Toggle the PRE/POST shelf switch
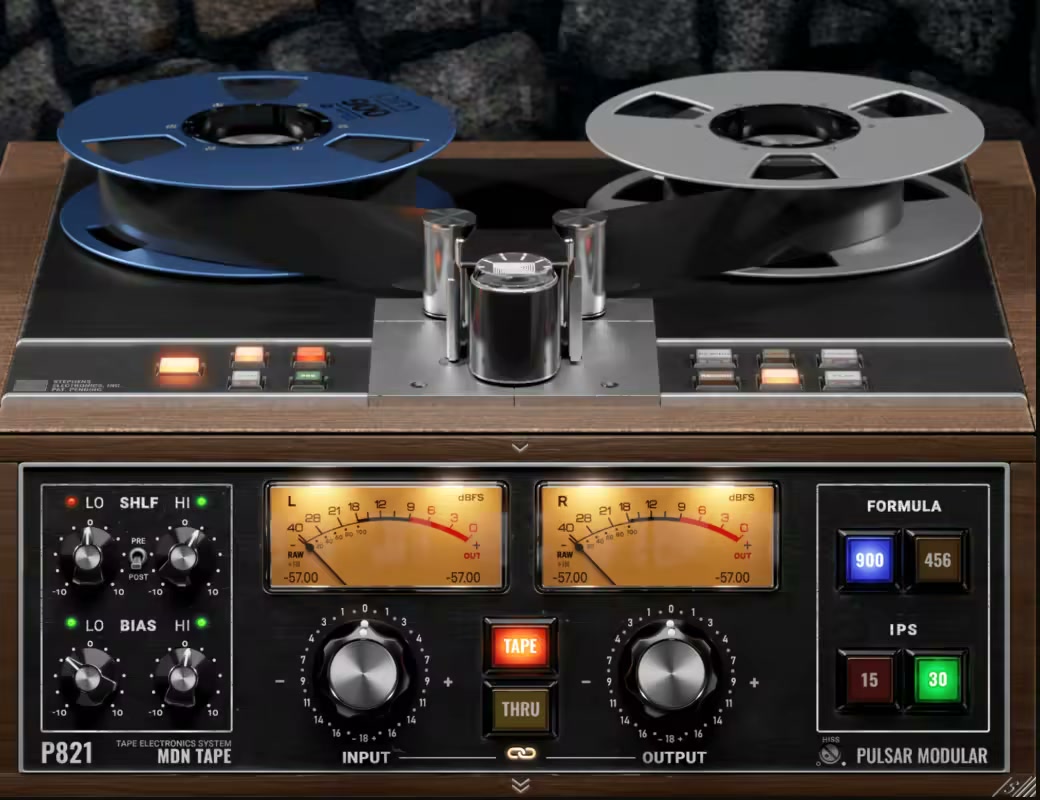 click(x=135, y=561)
